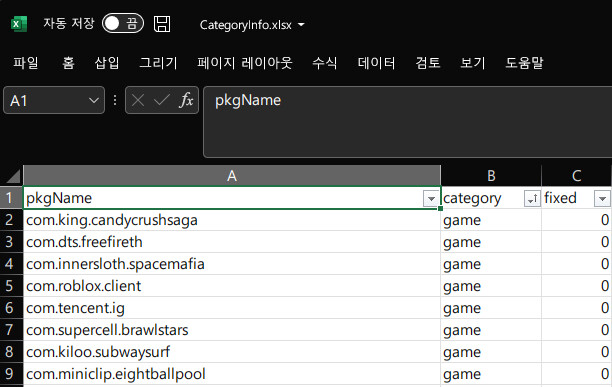Switch to the 그리기 (Draw) tab

158,62
